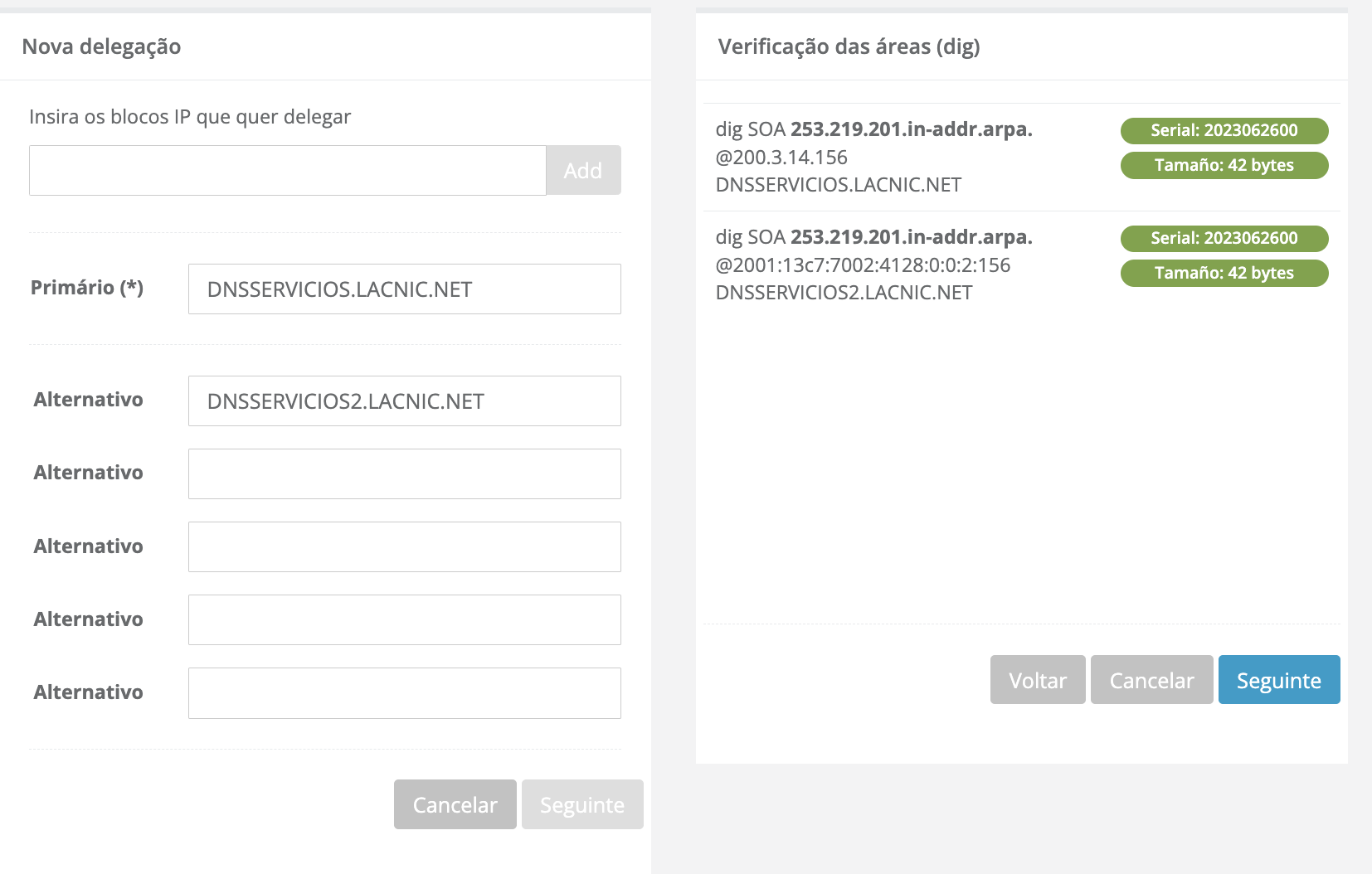Cancel the dig verification panel

coord(1151,680)
